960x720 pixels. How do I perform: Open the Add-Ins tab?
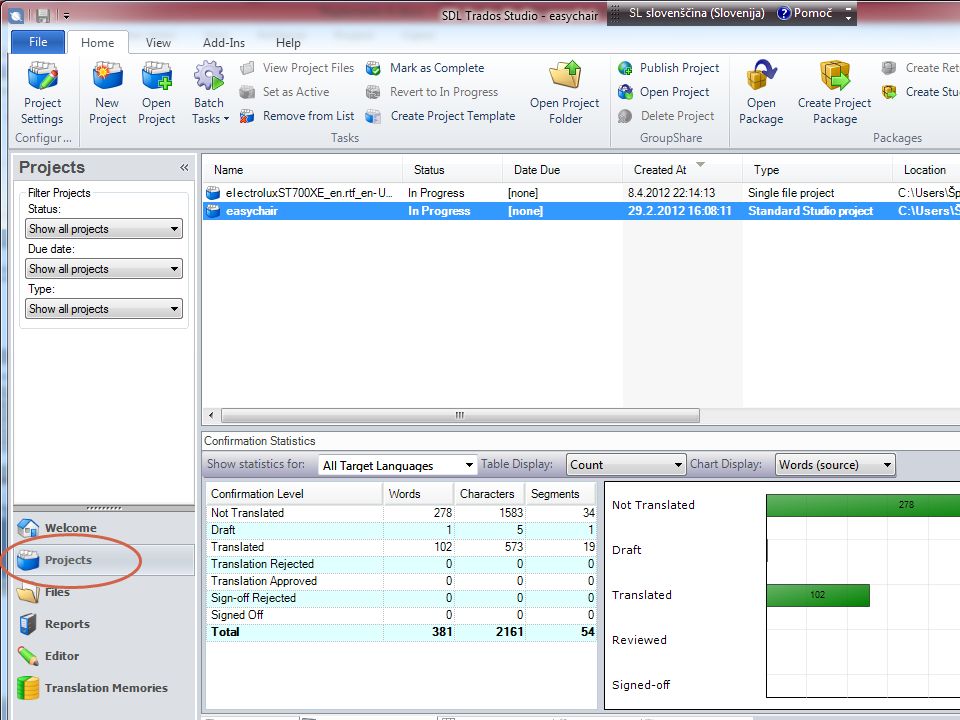click(x=223, y=42)
